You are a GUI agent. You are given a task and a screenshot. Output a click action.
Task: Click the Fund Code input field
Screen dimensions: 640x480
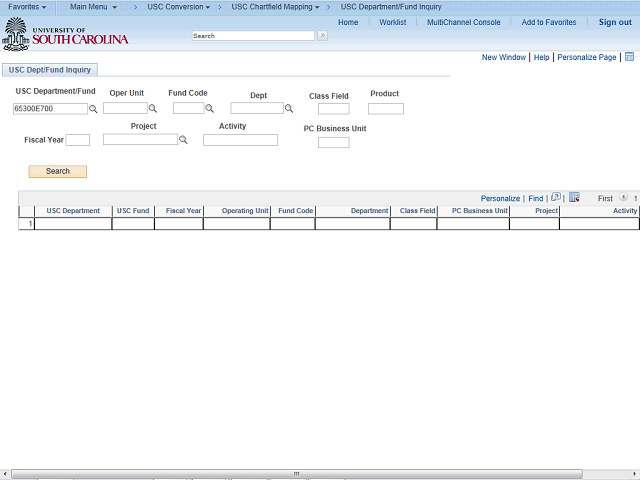(188, 108)
